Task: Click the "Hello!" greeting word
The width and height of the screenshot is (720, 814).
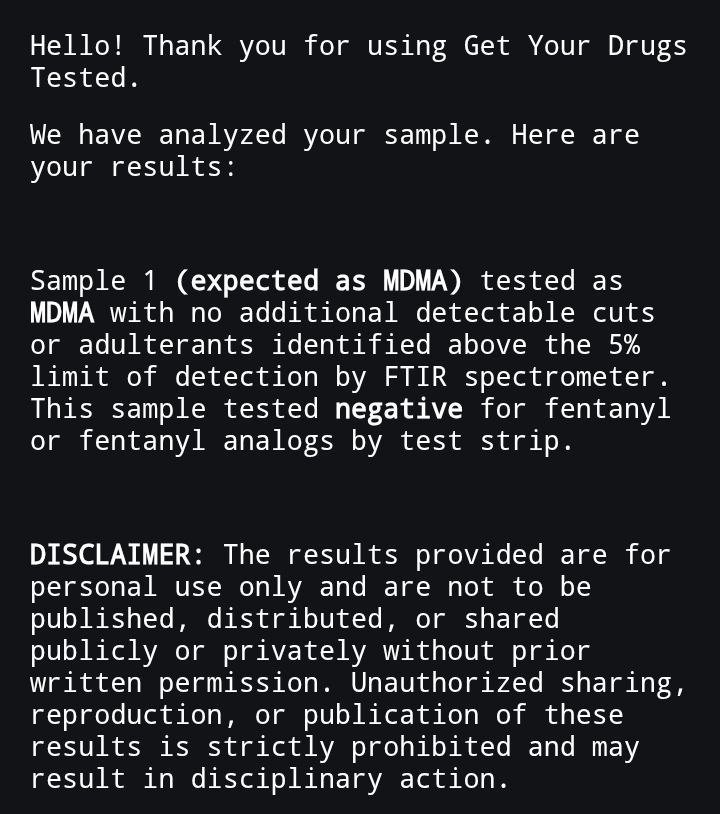Action: click(x=78, y=46)
